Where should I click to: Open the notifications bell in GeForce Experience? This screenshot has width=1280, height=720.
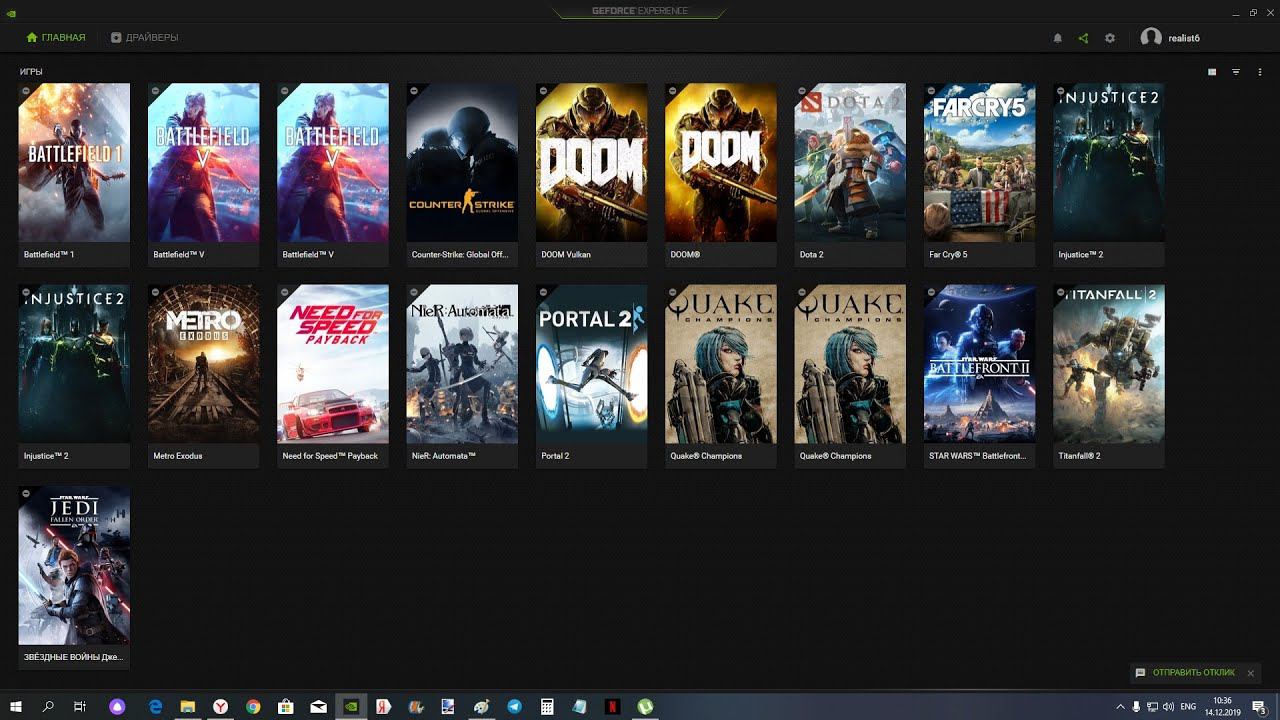tap(1058, 38)
